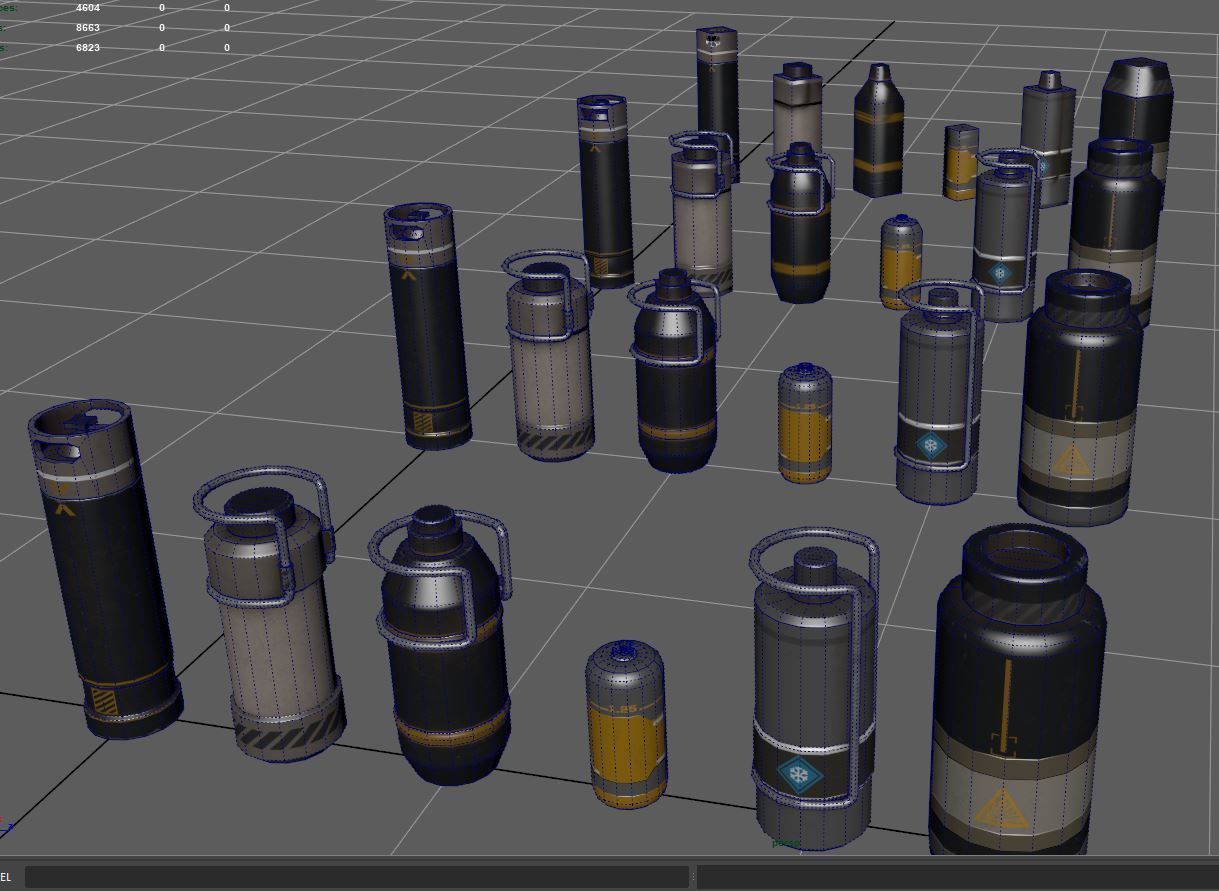The width and height of the screenshot is (1219, 891).
Task: Click the 4604 poly count value
Action: [x=88, y=8]
